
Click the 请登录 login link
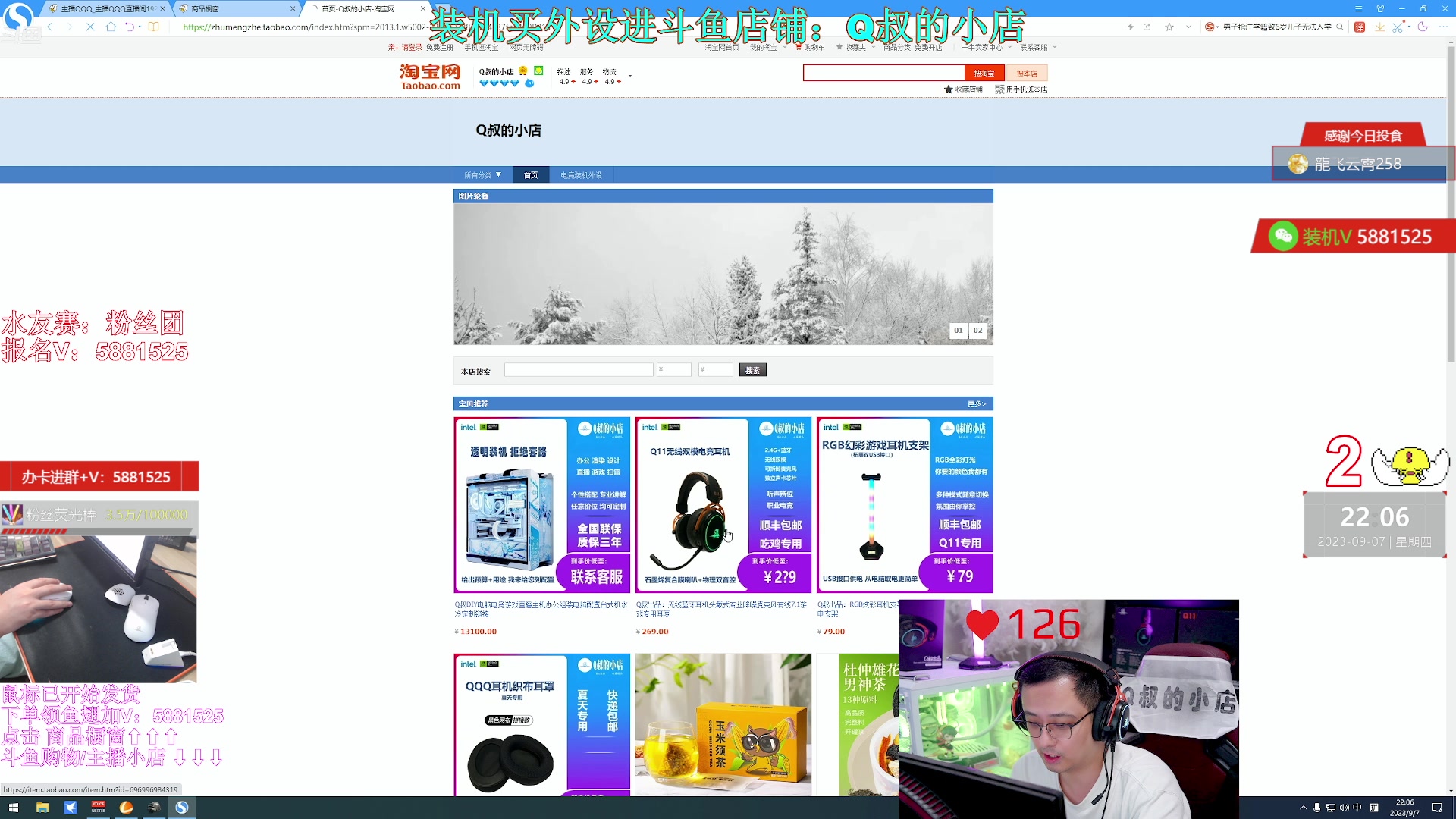pyautogui.click(x=412, y=47)
